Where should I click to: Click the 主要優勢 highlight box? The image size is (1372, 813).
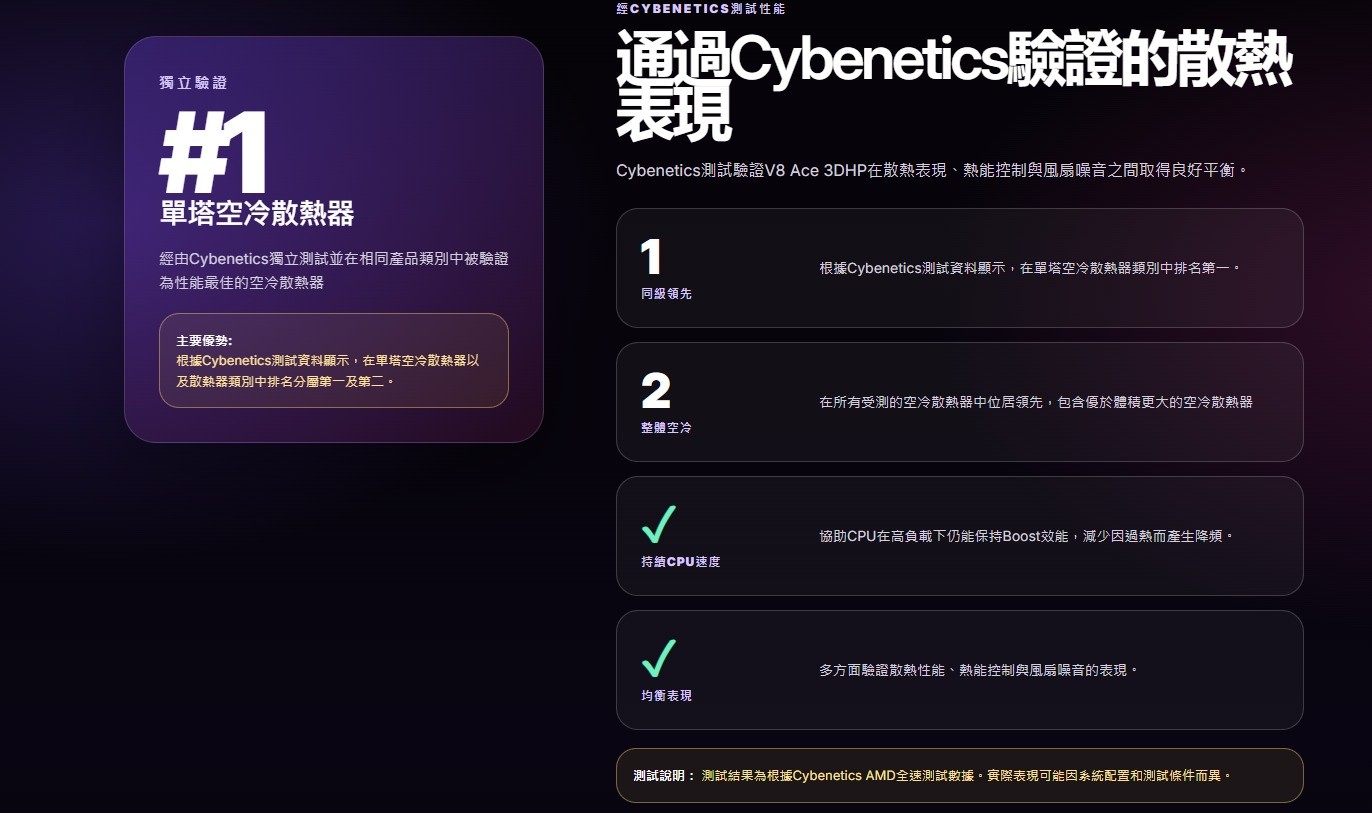[334, 361]
